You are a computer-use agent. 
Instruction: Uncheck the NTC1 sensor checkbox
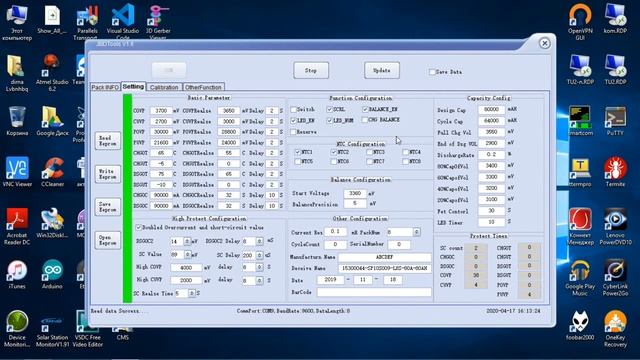click(x=298, y=152)
